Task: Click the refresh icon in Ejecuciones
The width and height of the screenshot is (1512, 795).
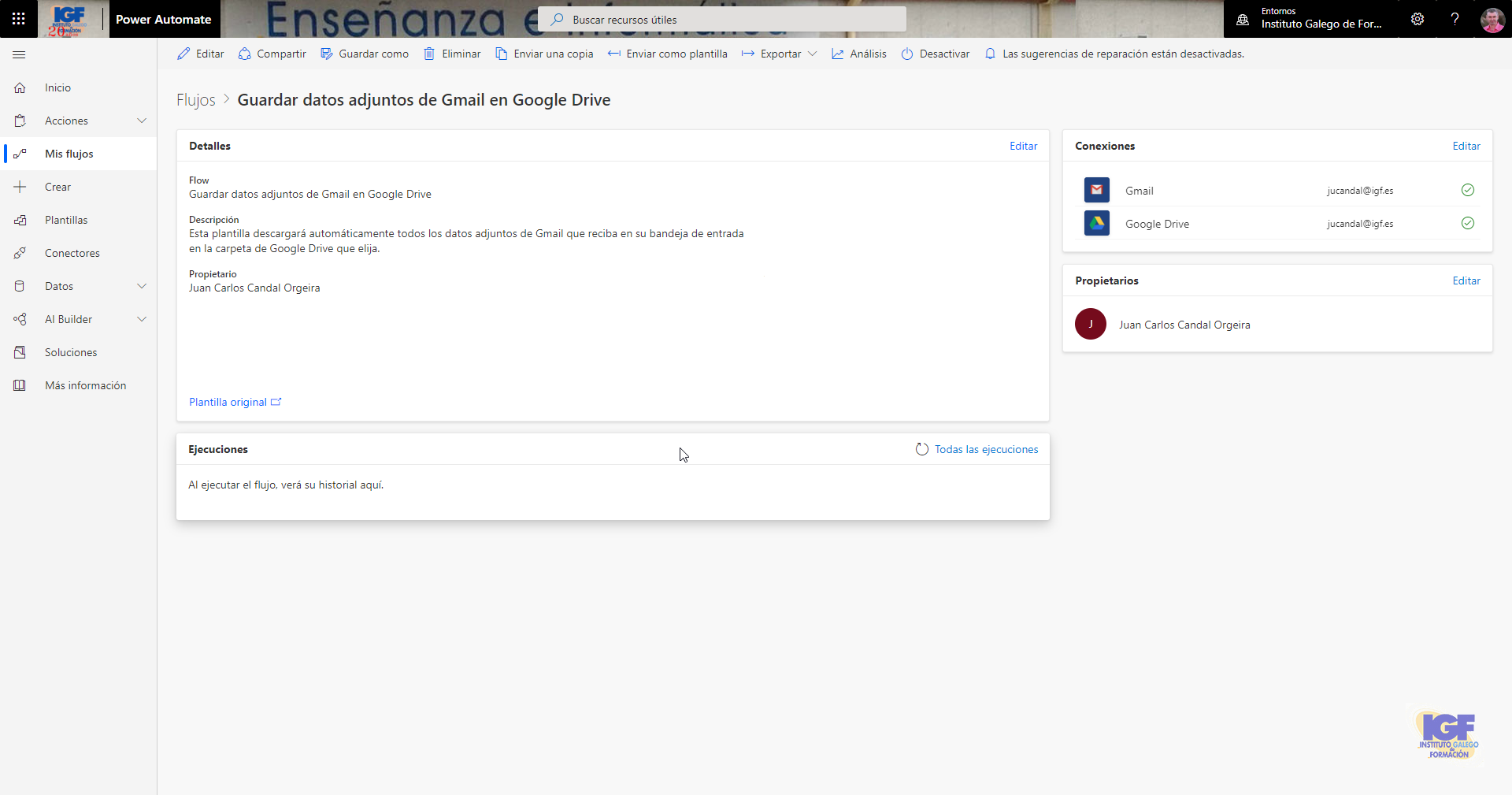Action: point(922,449)
